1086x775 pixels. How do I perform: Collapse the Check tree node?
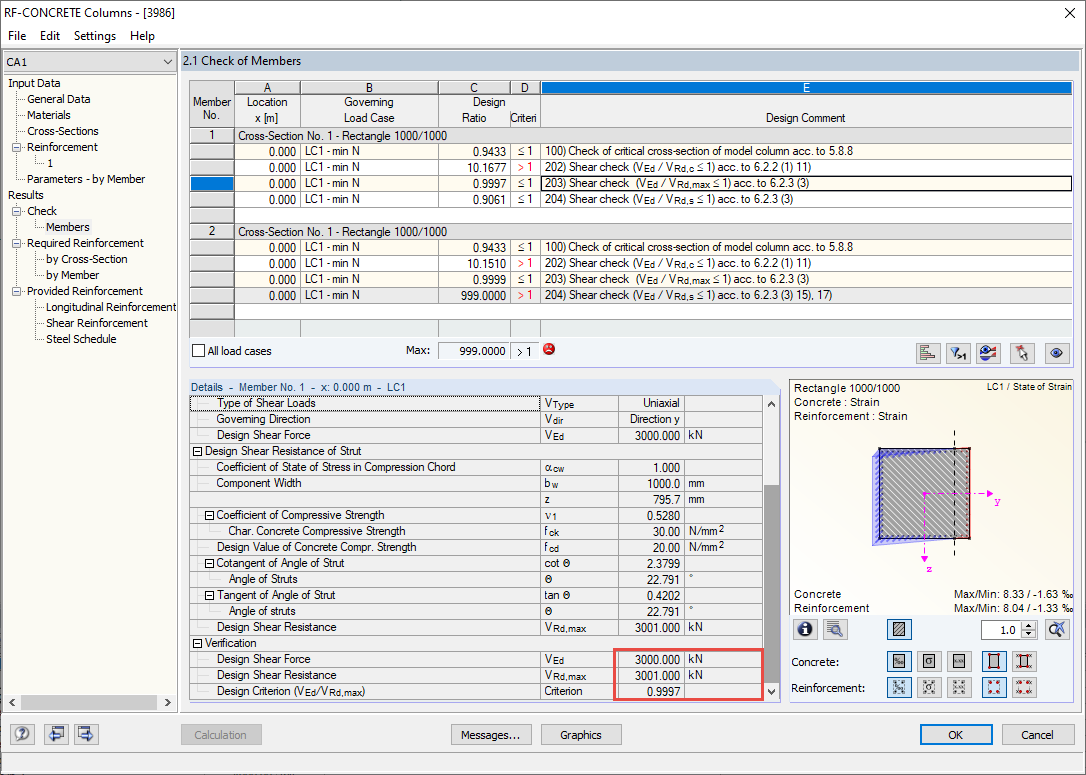(x=17, y=211)
